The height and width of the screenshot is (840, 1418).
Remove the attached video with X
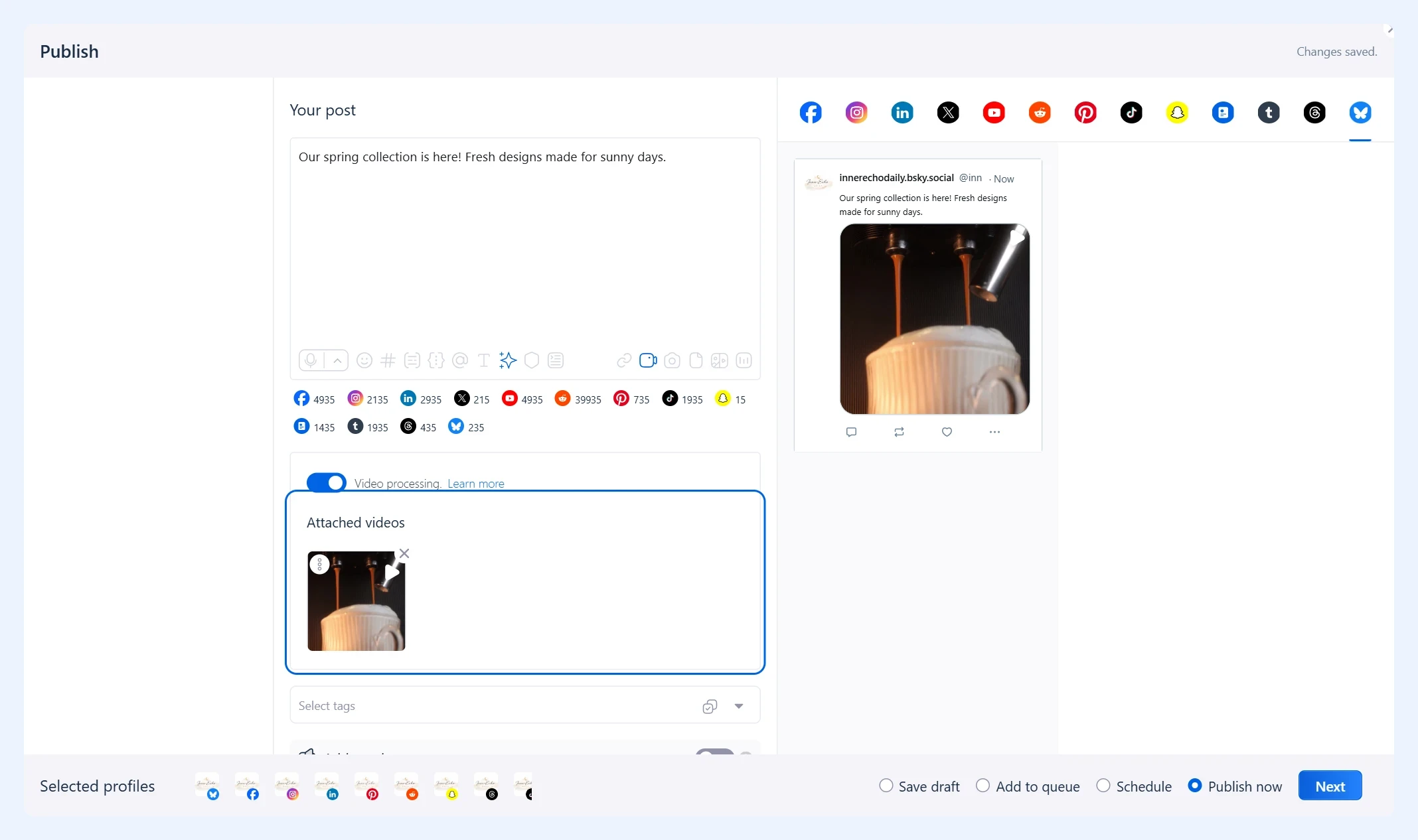pyautogui.click(x=404, y=553)
